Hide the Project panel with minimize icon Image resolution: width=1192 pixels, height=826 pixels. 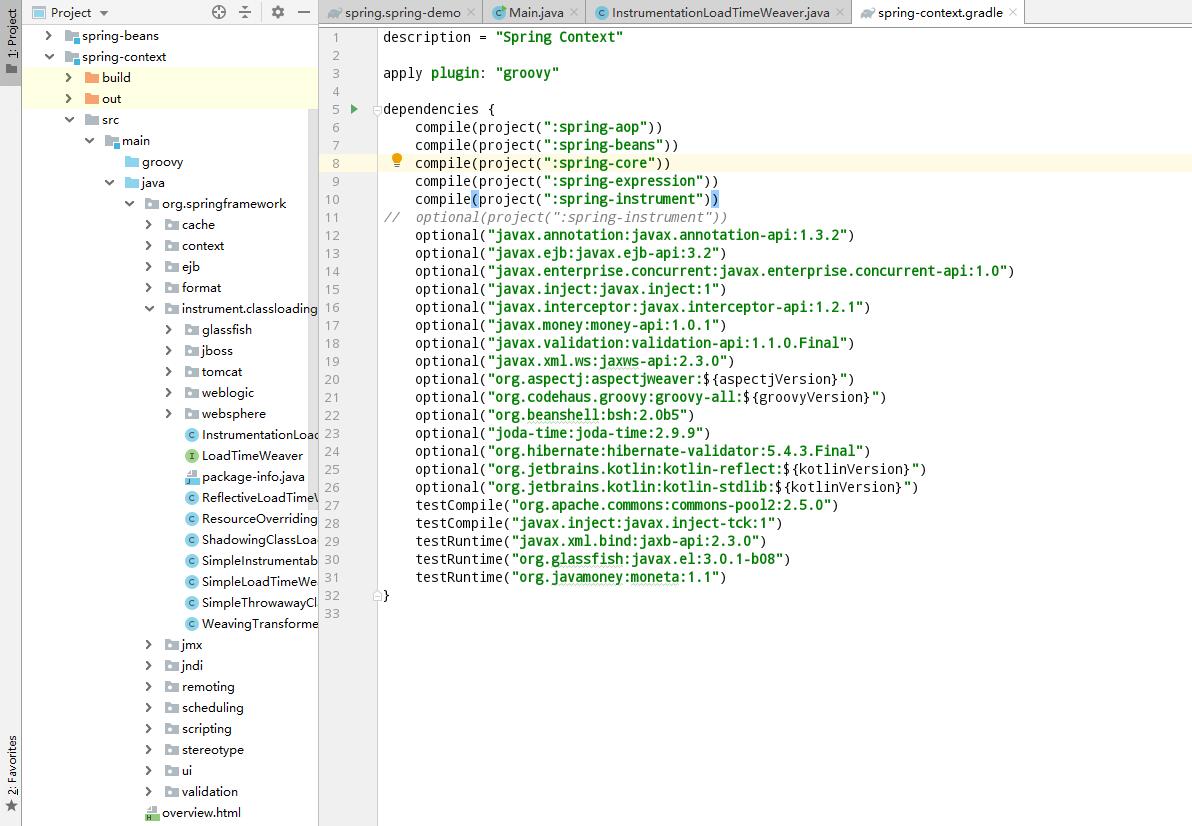click(303, 12)
